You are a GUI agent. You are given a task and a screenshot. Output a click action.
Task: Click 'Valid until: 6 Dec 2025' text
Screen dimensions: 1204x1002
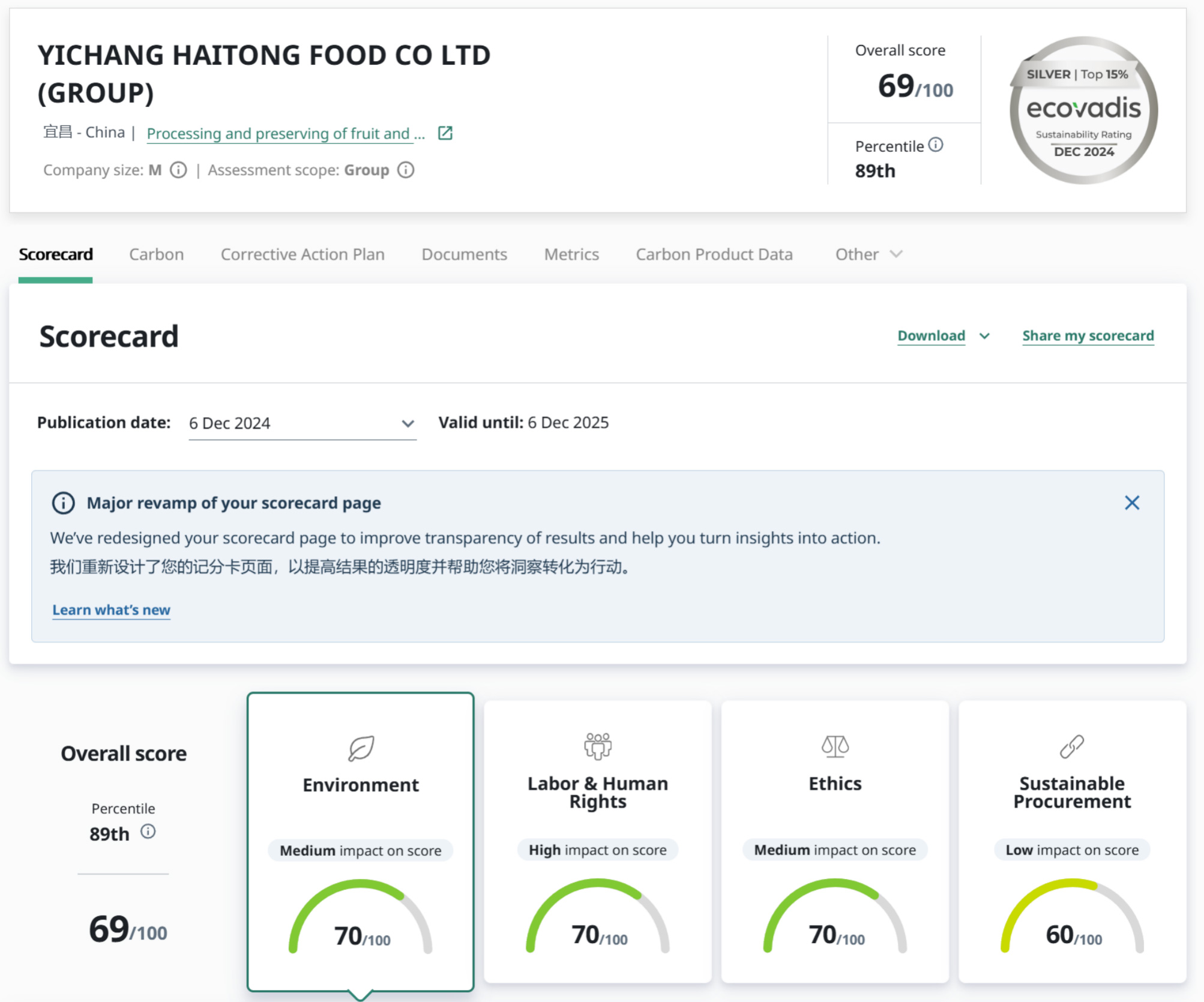pos(523,423)
